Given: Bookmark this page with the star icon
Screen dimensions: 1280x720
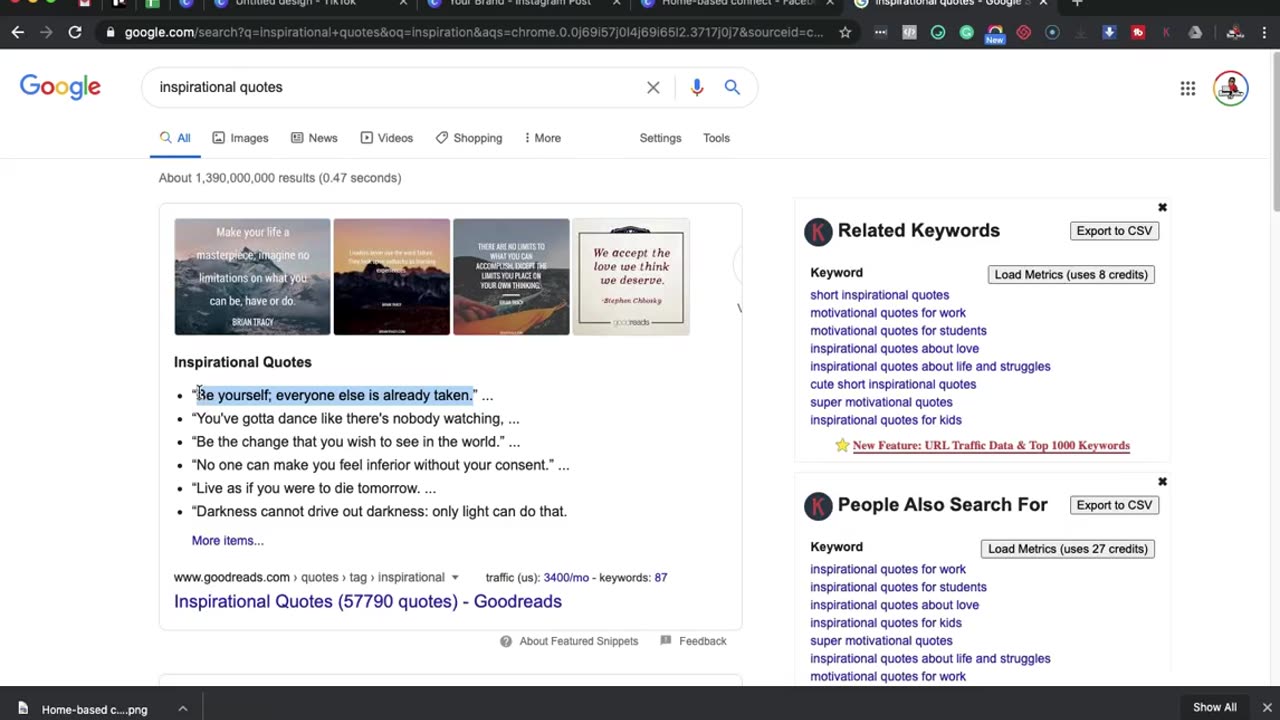Looking at the screenshot, I should (845, 32).
